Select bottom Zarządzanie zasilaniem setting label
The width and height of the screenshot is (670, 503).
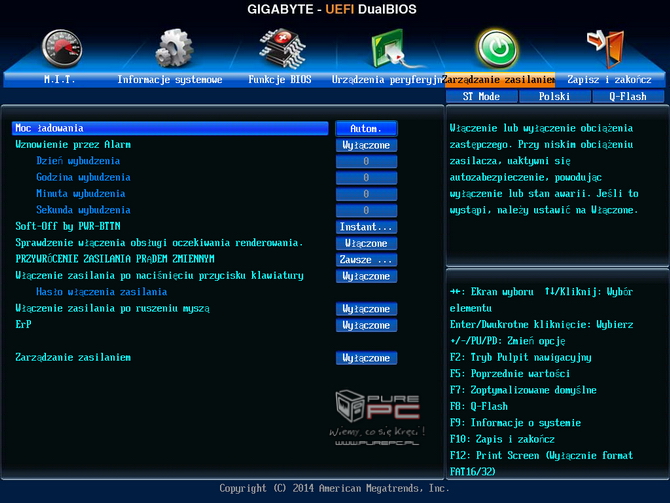(73, 357)
